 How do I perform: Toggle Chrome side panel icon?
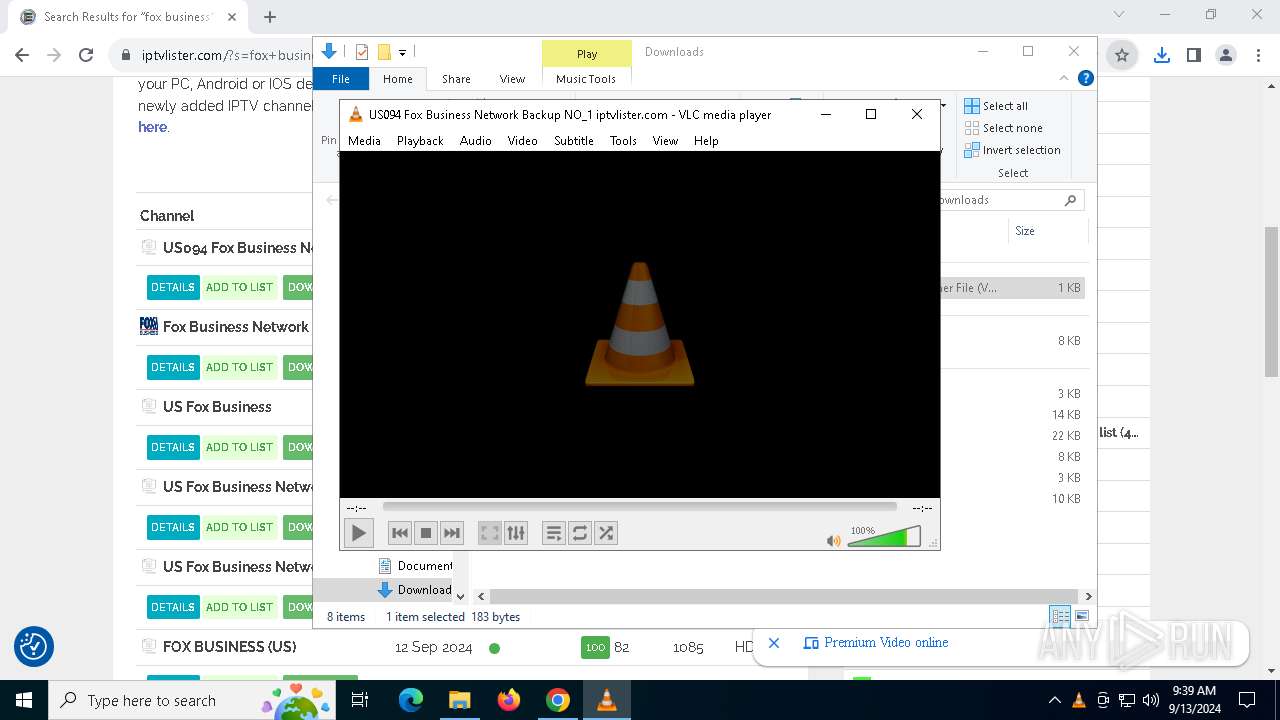click(1193, 56)
